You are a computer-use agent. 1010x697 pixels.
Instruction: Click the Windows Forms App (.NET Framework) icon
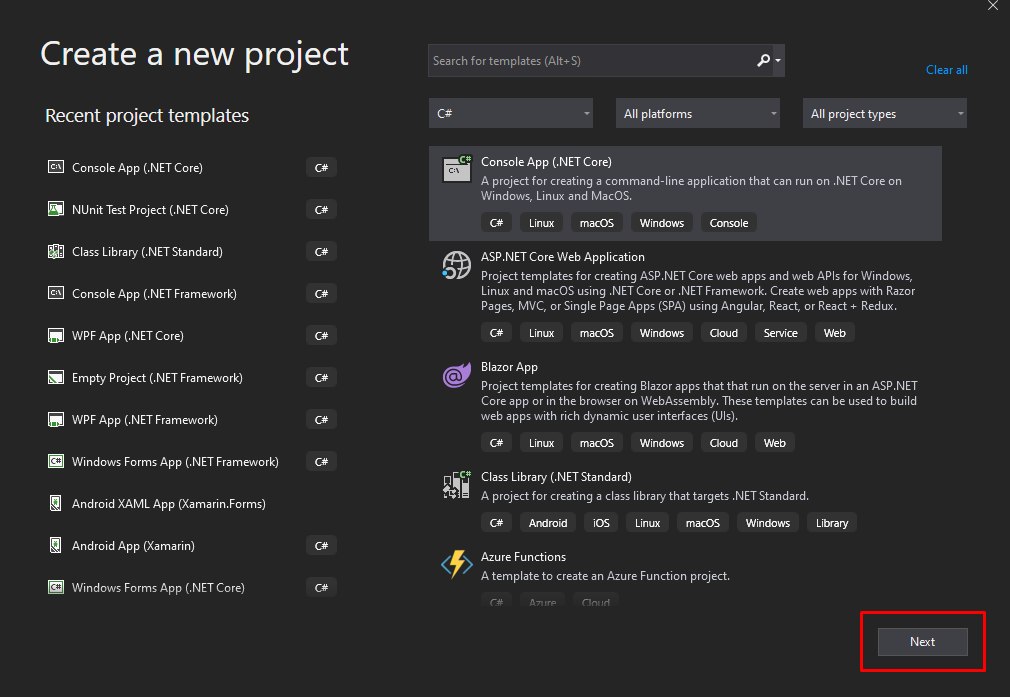point(56,461)
